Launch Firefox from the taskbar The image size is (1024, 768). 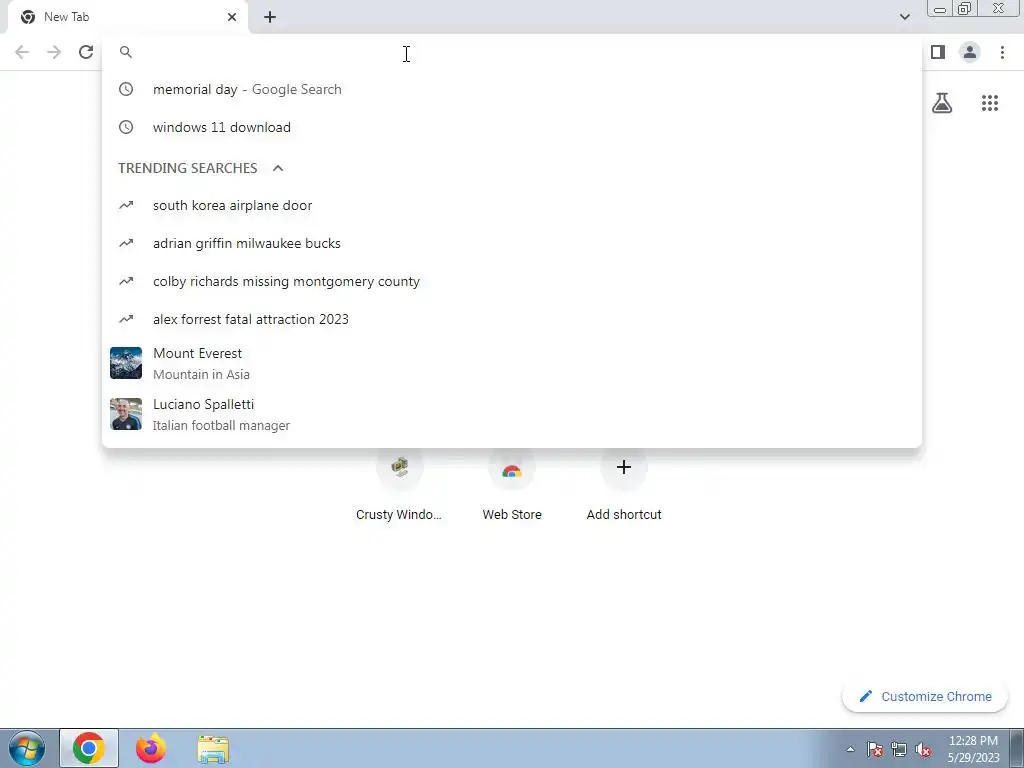151,748
